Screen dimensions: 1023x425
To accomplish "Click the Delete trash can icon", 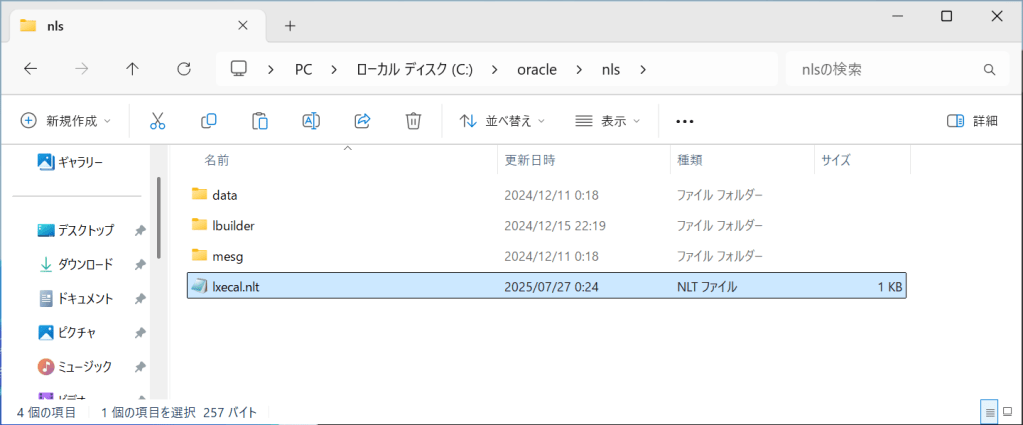I will pos(413,121).
